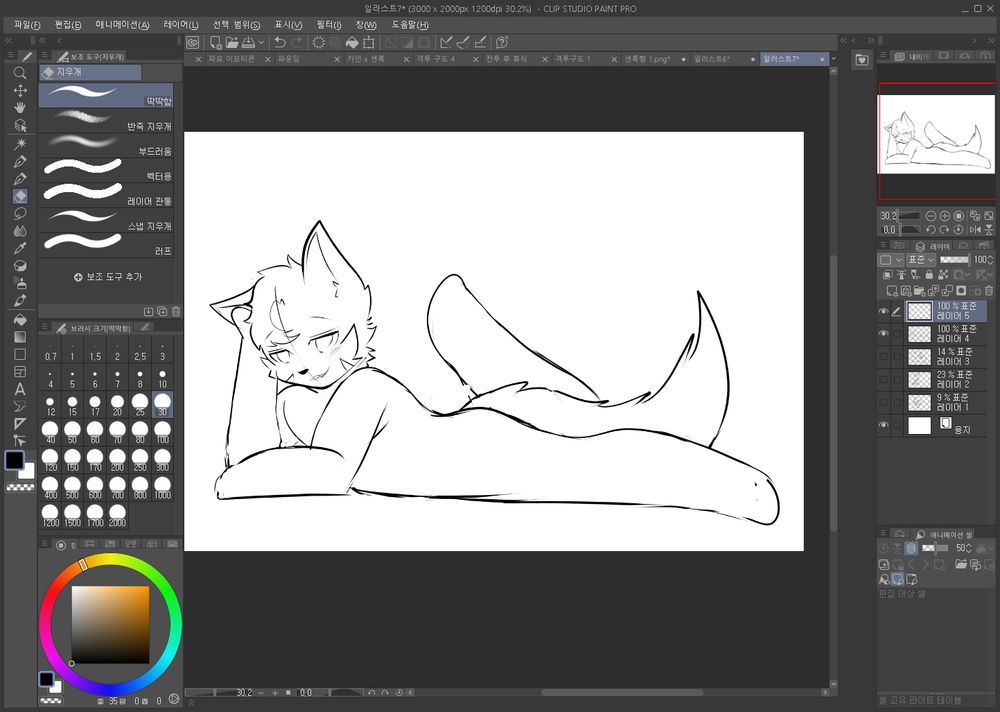Pick the Eyedropper tool
1000x712 pixels.
(x=20, y=248)
